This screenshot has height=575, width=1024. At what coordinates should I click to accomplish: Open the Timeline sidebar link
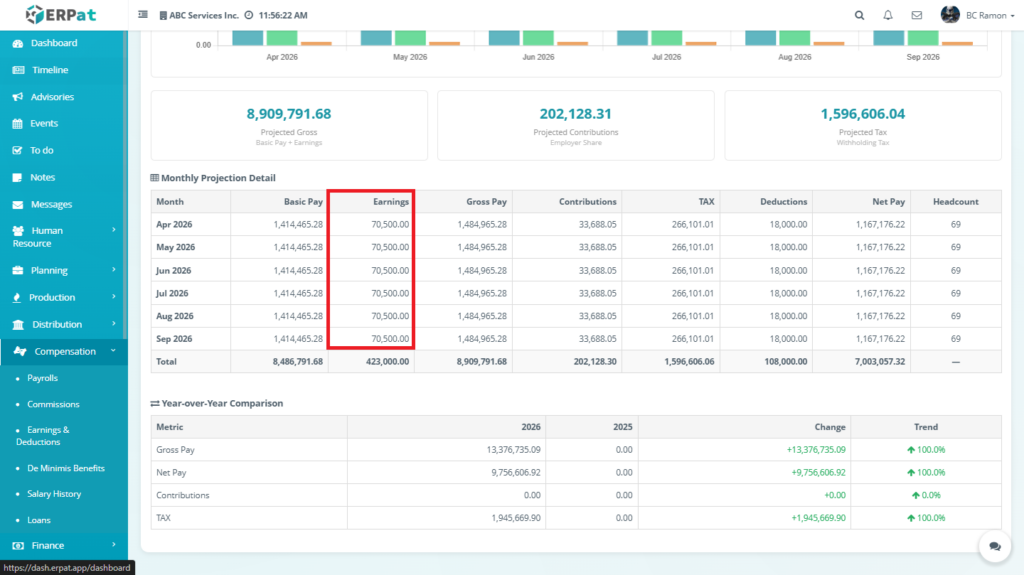coord(50,70)
